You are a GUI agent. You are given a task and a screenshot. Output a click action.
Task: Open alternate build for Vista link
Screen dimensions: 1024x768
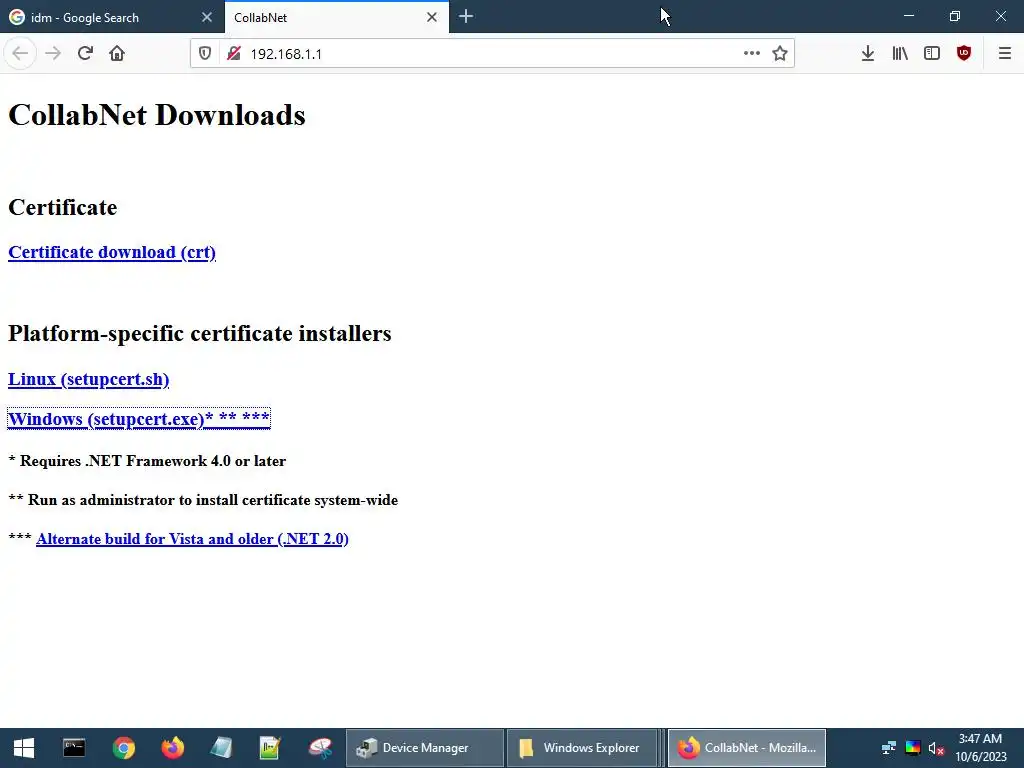pyautogui.click(x=192, y=539)
